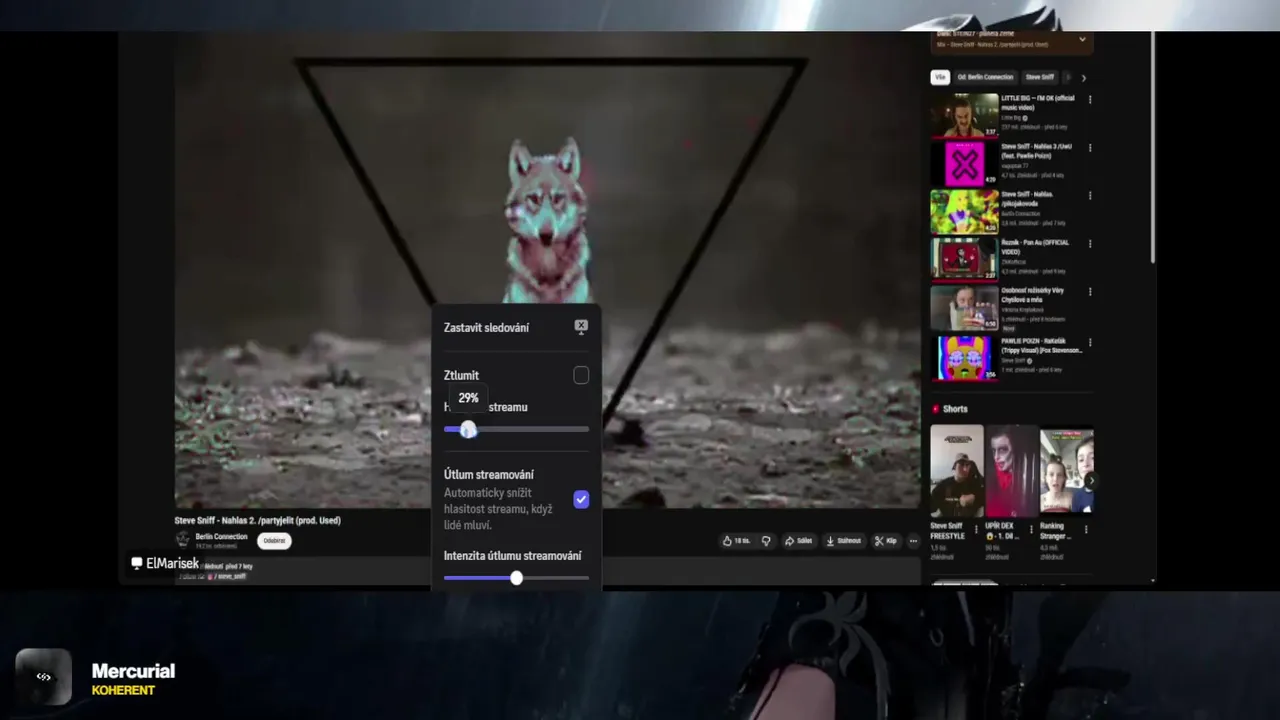Image resolution: width=1280 pixels, height=720 pixels.
Task: Click the KOHERENT subtitle text
Action: pyautogui.click(x=123, y=690)
